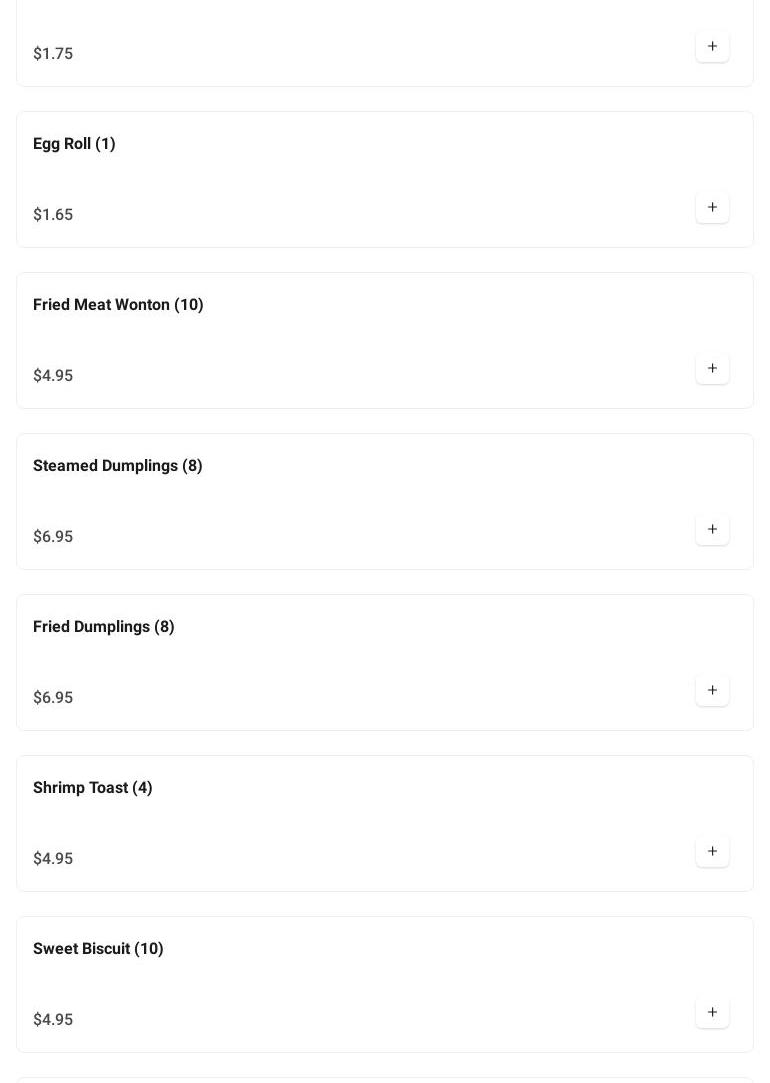Click the Sweet Biscuit $4.95 price
The height and width of the screenshot is (1083, 770).
pos(53,1020)
